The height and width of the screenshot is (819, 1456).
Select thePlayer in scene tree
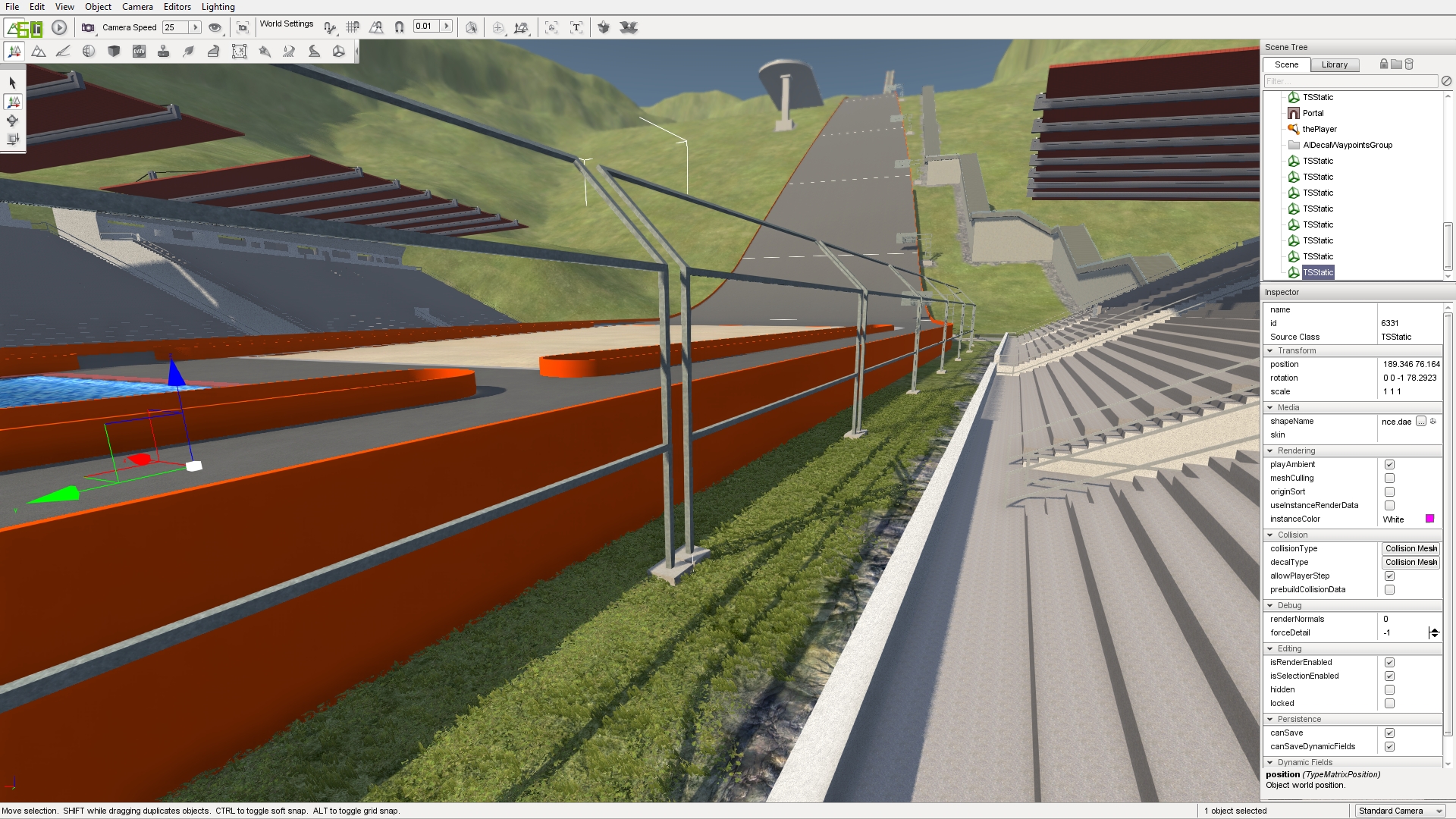pos(1319,130)
